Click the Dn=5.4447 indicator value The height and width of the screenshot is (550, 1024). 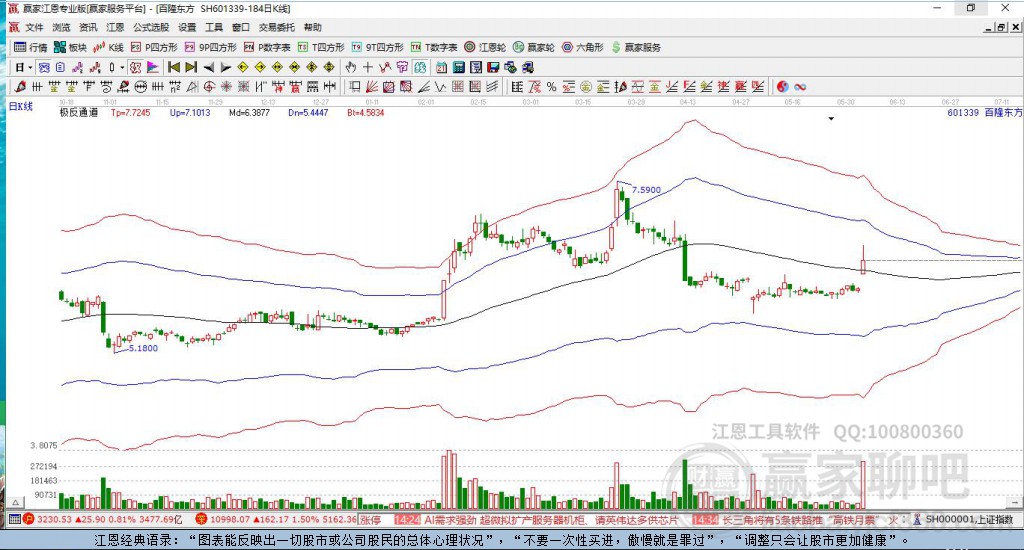click(x=308, y=112)
